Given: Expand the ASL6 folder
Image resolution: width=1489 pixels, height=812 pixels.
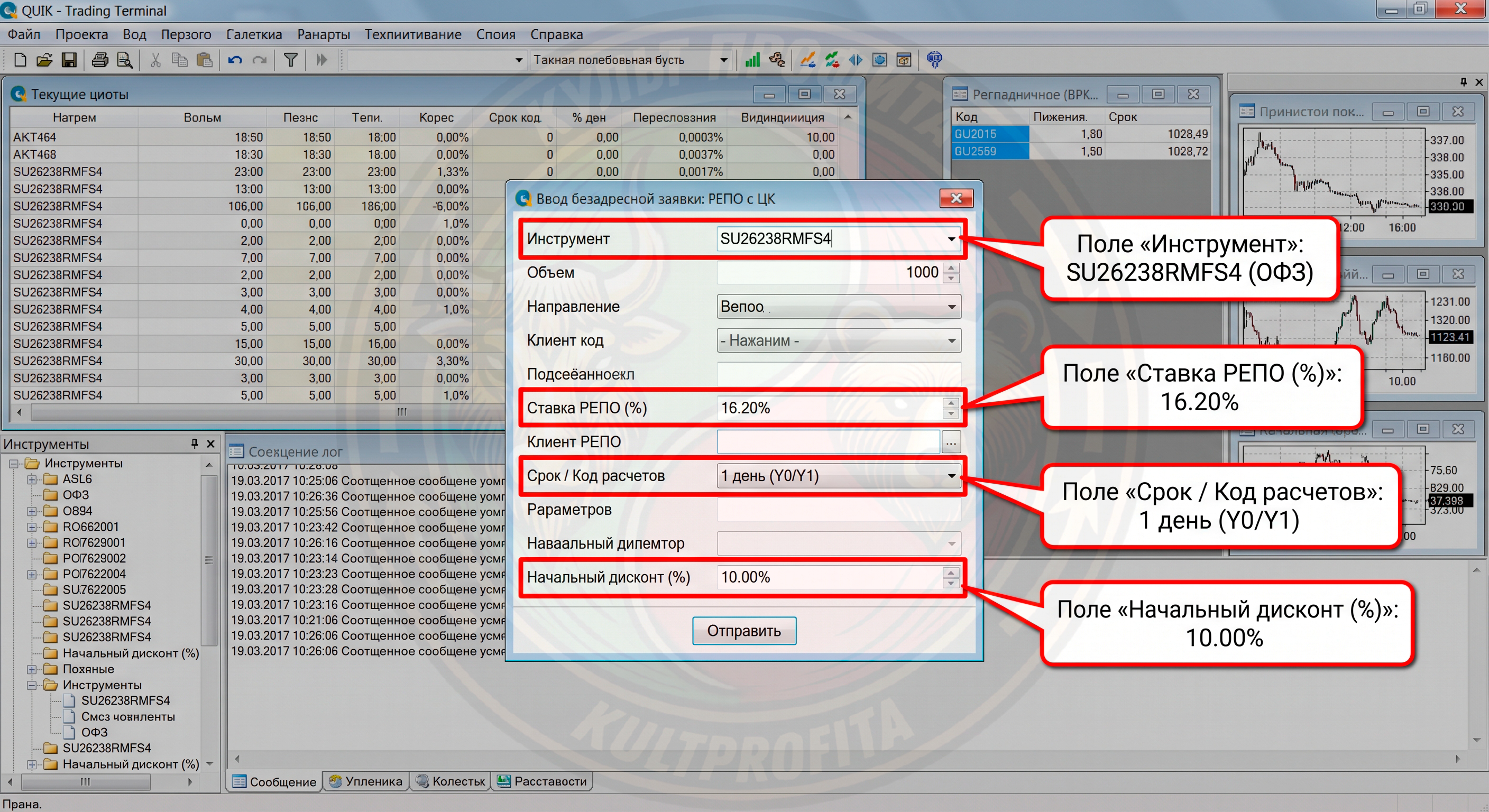Looking at the screenshot, I should [32, 479].
